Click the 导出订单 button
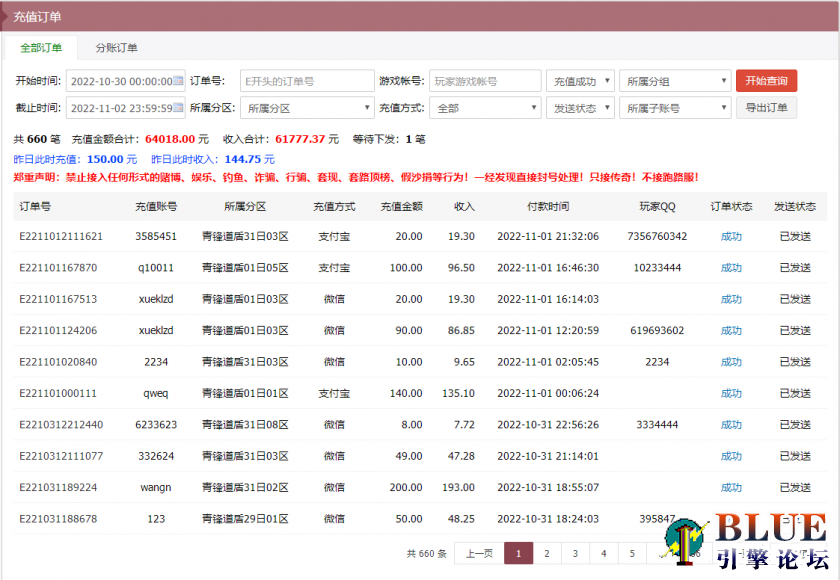The height and width of the screenshot is (580, 840). tap(766, 107)
